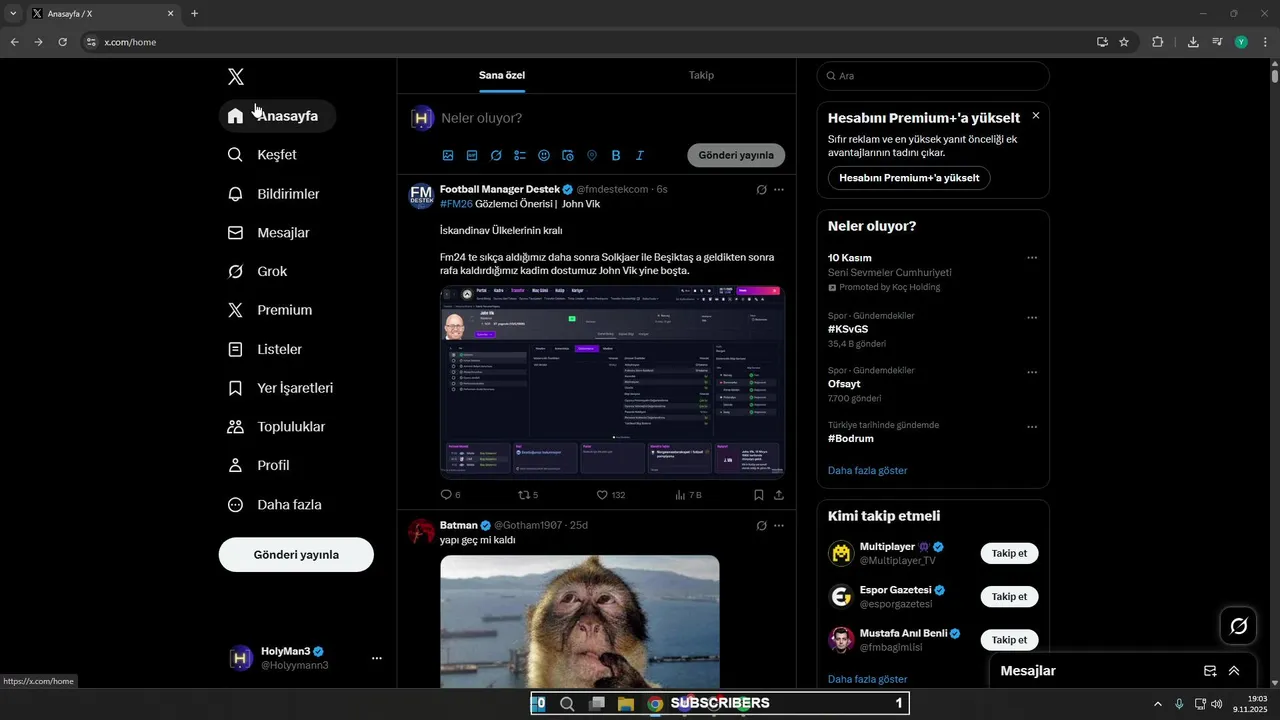The width and height of the screenshot is (1280, 720).
Task: Add media image icon in composer
Action: coord(448,156)
